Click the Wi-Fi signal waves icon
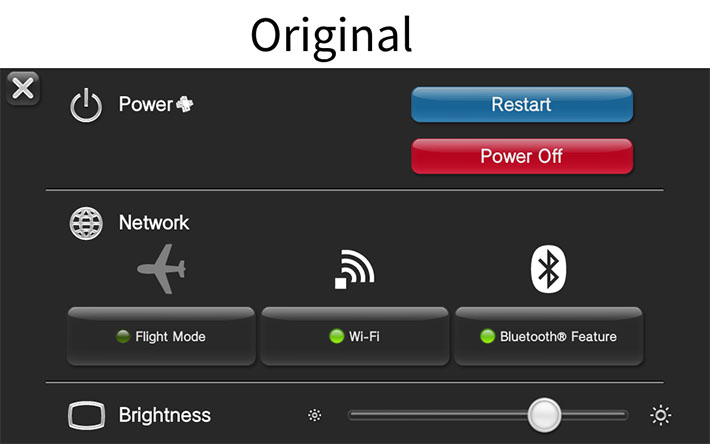This screenshot has width=710, height=444. [x=355, y=269]
